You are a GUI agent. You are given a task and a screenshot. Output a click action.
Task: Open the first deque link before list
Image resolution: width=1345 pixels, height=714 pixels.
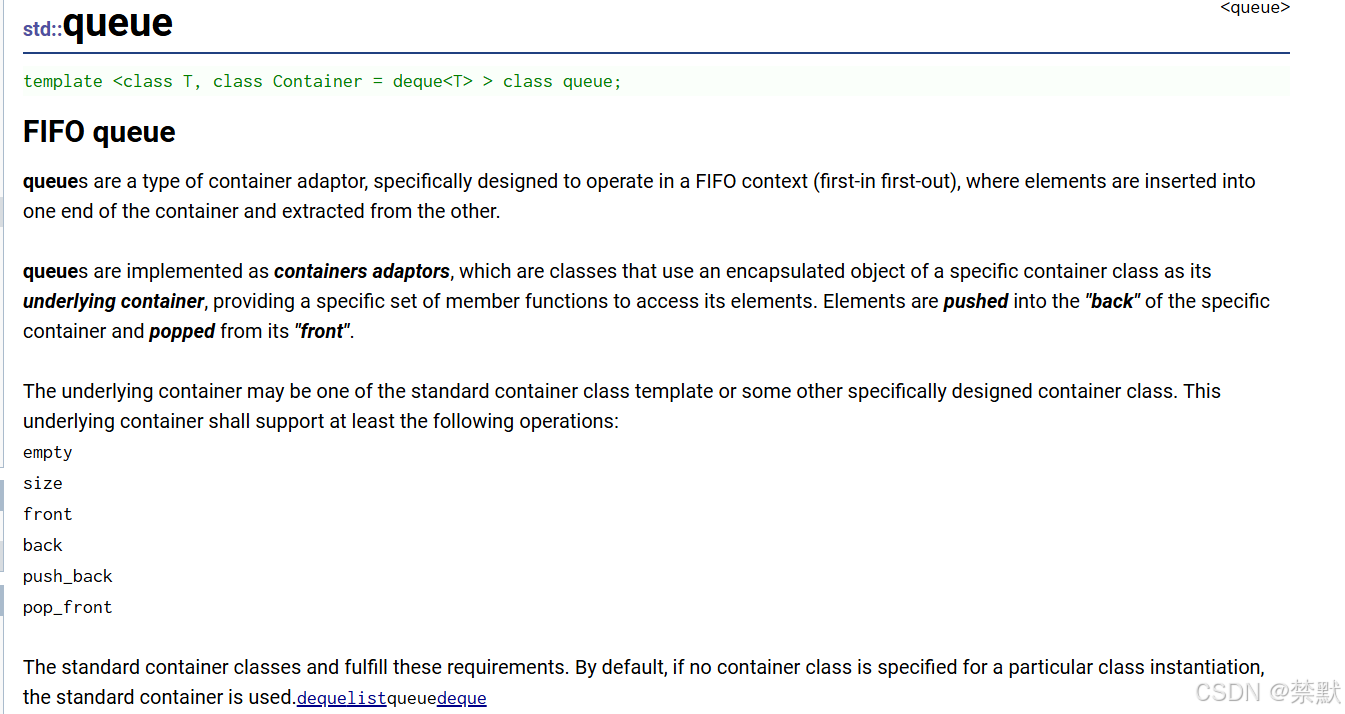(x=321, y=698)
